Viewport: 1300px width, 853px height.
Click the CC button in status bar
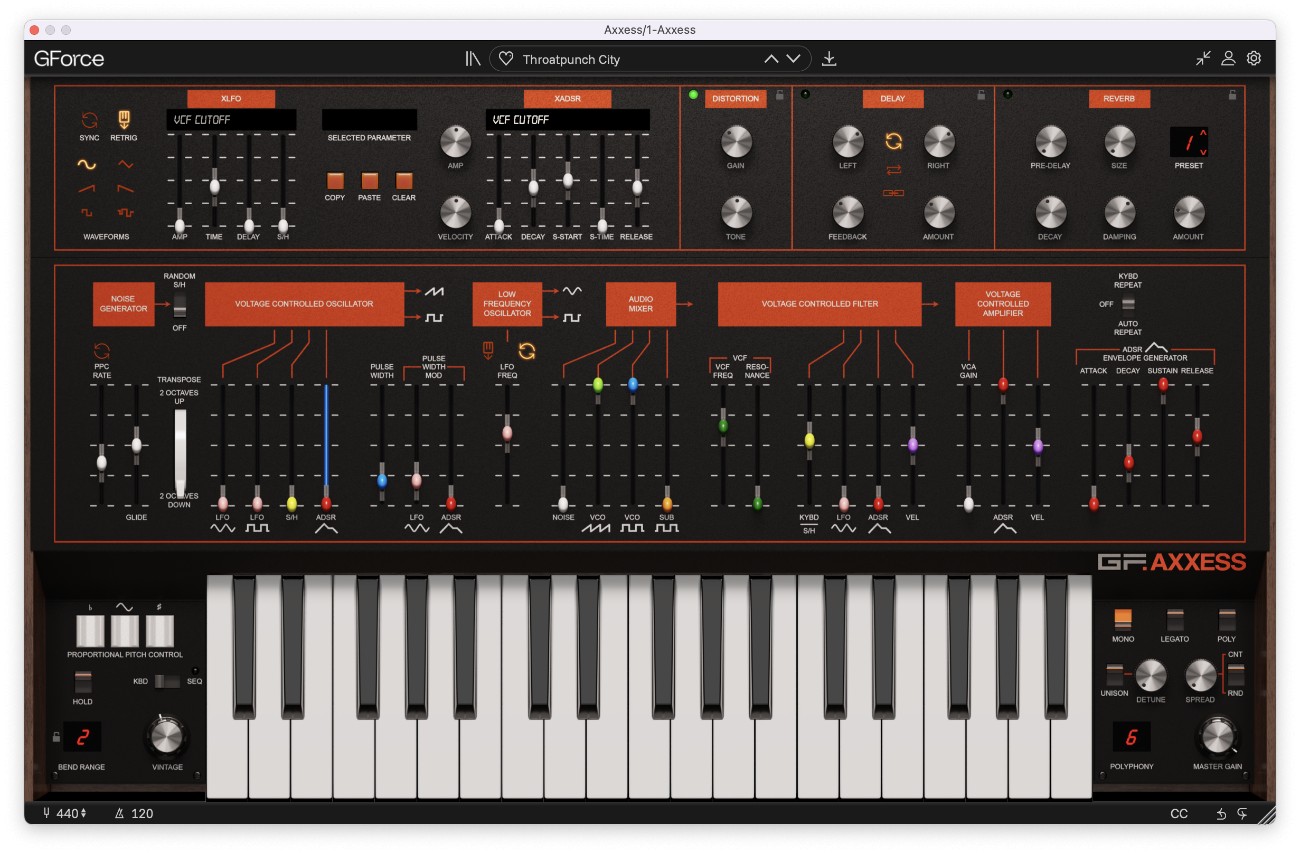tap(1179, 813)
